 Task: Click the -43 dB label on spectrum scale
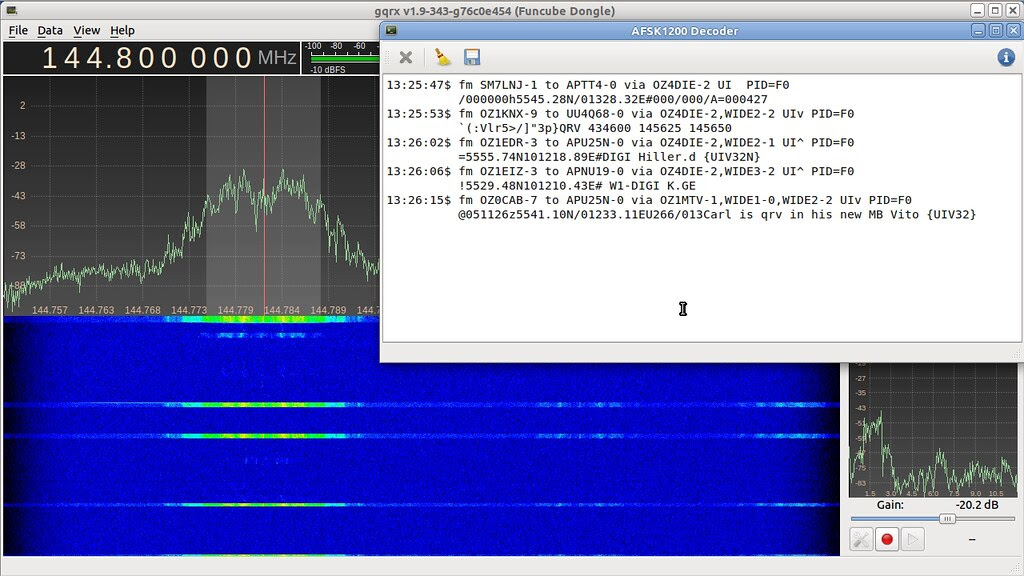pyautogui.click(x=18, y=195)
